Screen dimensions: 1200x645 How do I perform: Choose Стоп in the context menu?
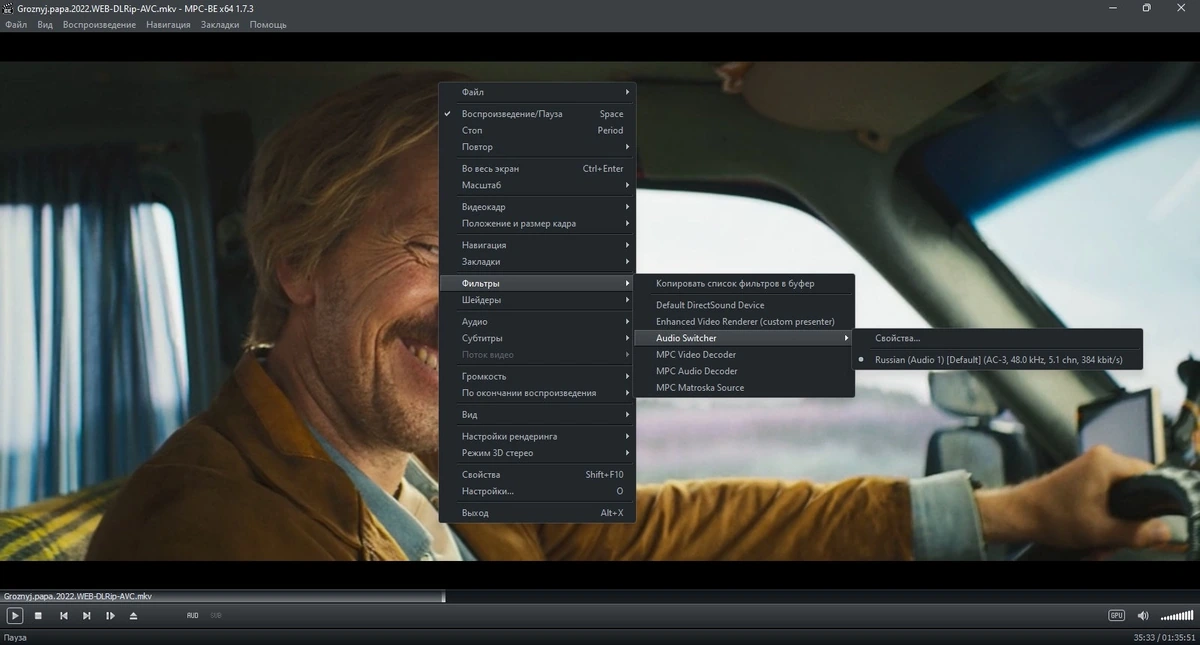point(537,130)
